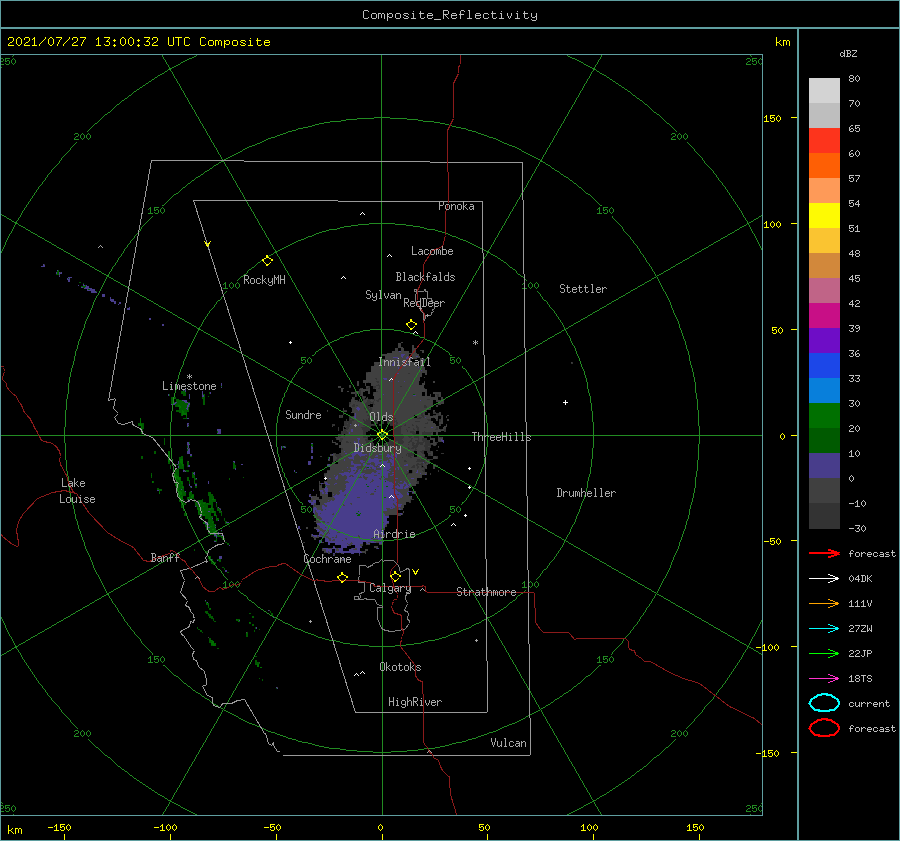Select the bright yellow 54 dBZ swatch
This screenshot has height=841, width=900.
[824, 216]
